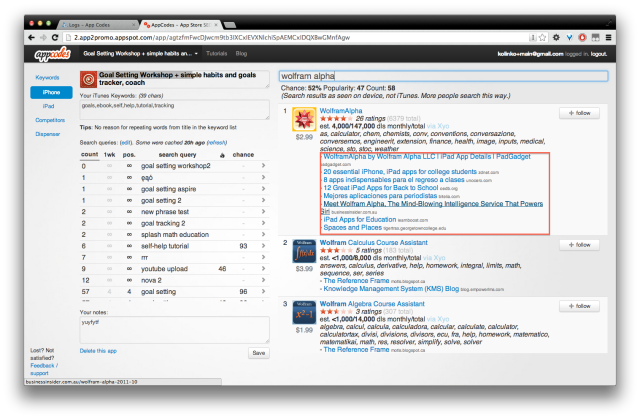The width and height of the screenshot is (640, 419).
Task: Click the Spaces and Places link
Action: [353, 228]
